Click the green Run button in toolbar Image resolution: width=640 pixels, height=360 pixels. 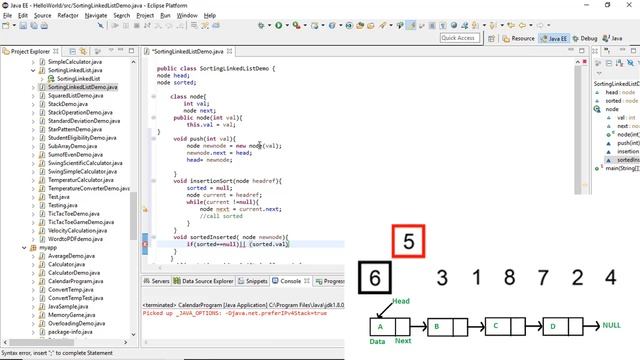click(x=278, y=25)
